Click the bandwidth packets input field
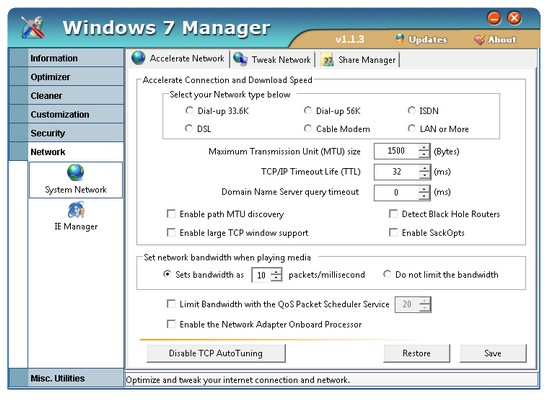 click(261, 275)
